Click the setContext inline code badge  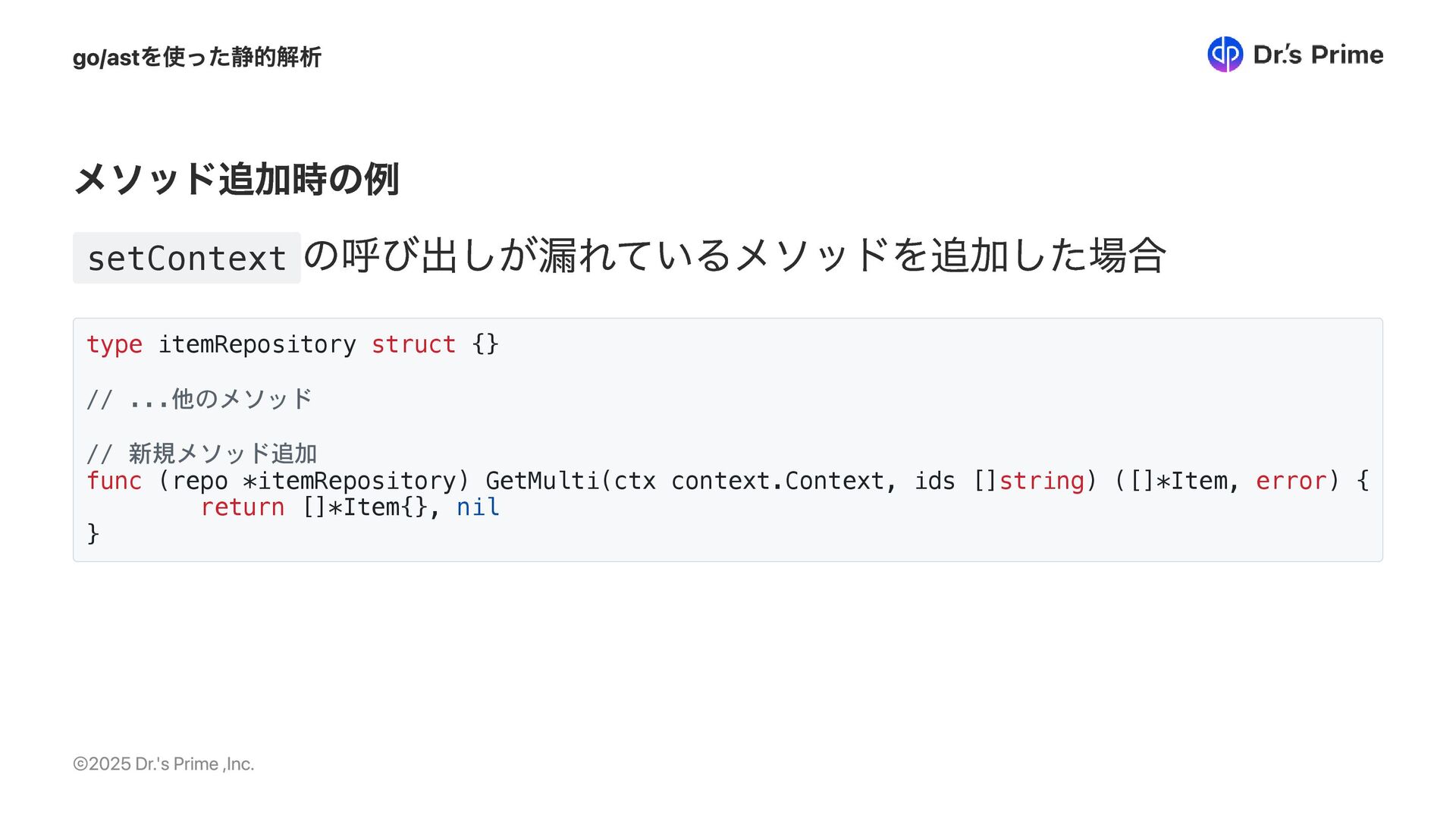[187, 258]
